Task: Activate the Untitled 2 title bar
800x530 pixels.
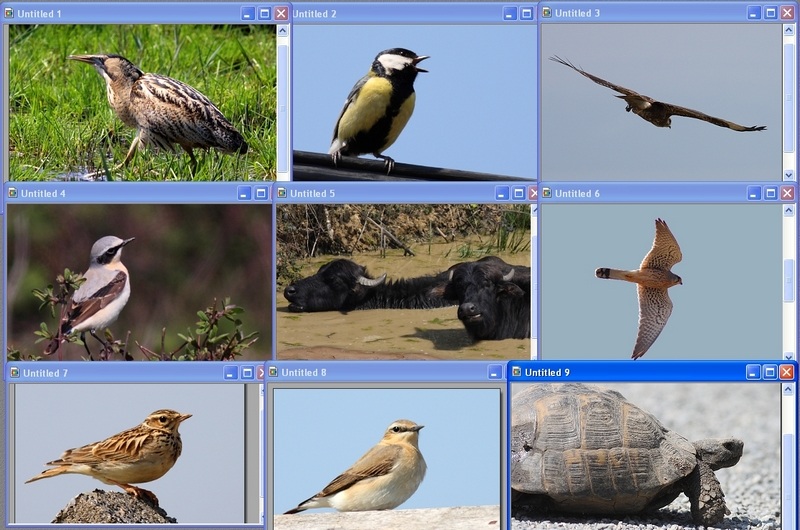Action: click(x=400, y=14)
